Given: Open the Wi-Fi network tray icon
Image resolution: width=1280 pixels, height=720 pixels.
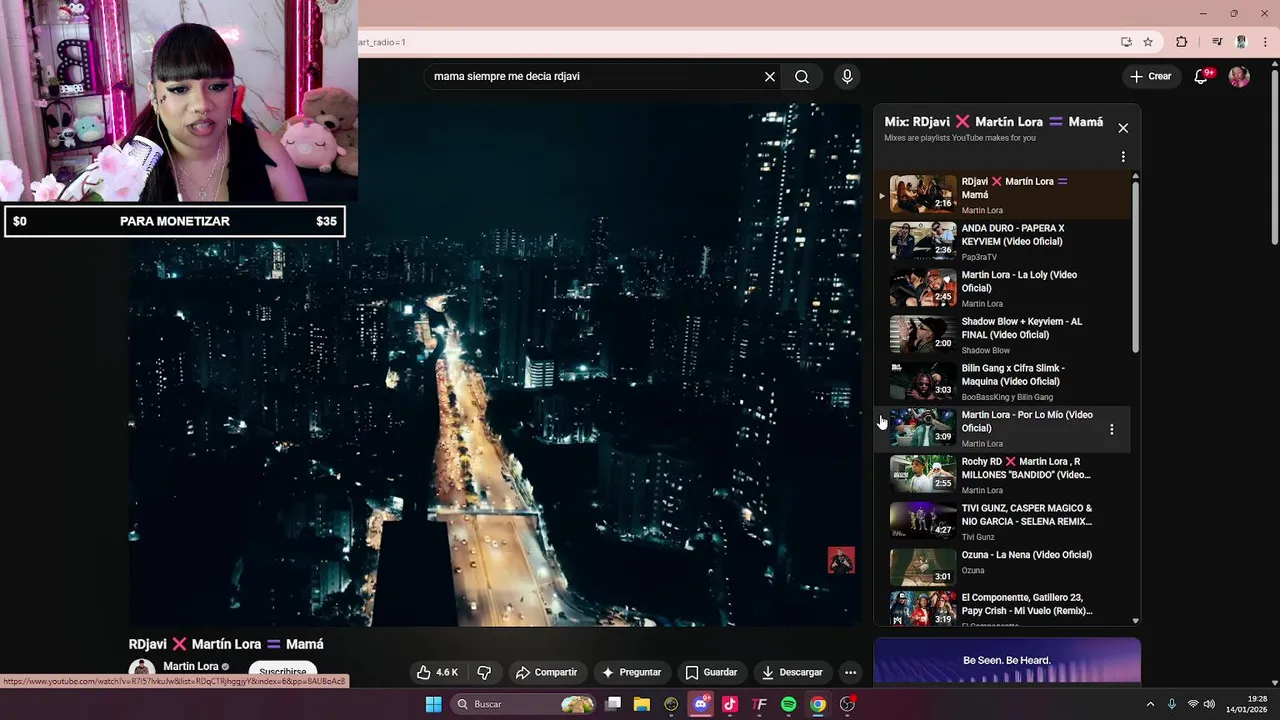Looking at the screenshot, I should click(x=1193, y=704).
